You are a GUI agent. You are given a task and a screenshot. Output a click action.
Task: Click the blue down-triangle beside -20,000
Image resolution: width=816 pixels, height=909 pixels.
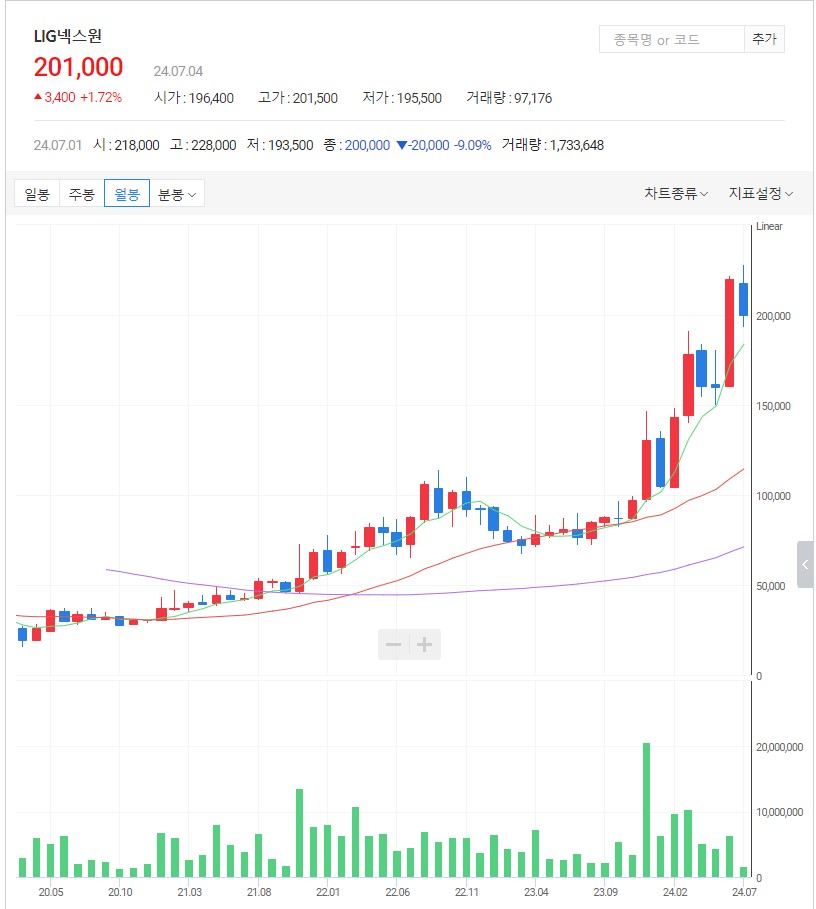click(x=401, y=145)
